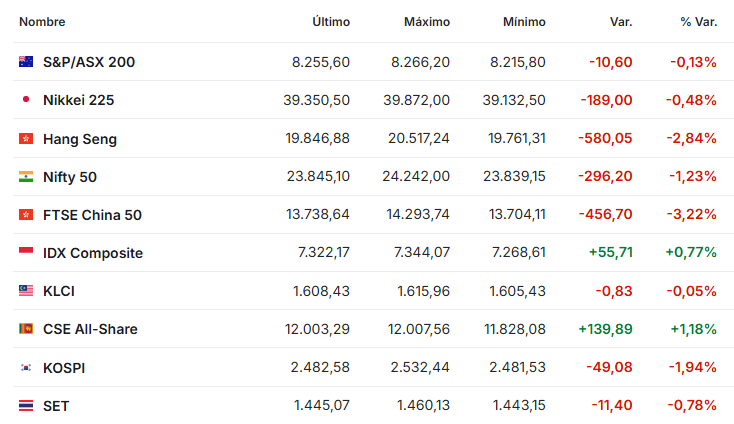
Task: Click the Australian flag icon beside S&P/ASX 200
Action: pyautogui.click(x=26, y=62)
